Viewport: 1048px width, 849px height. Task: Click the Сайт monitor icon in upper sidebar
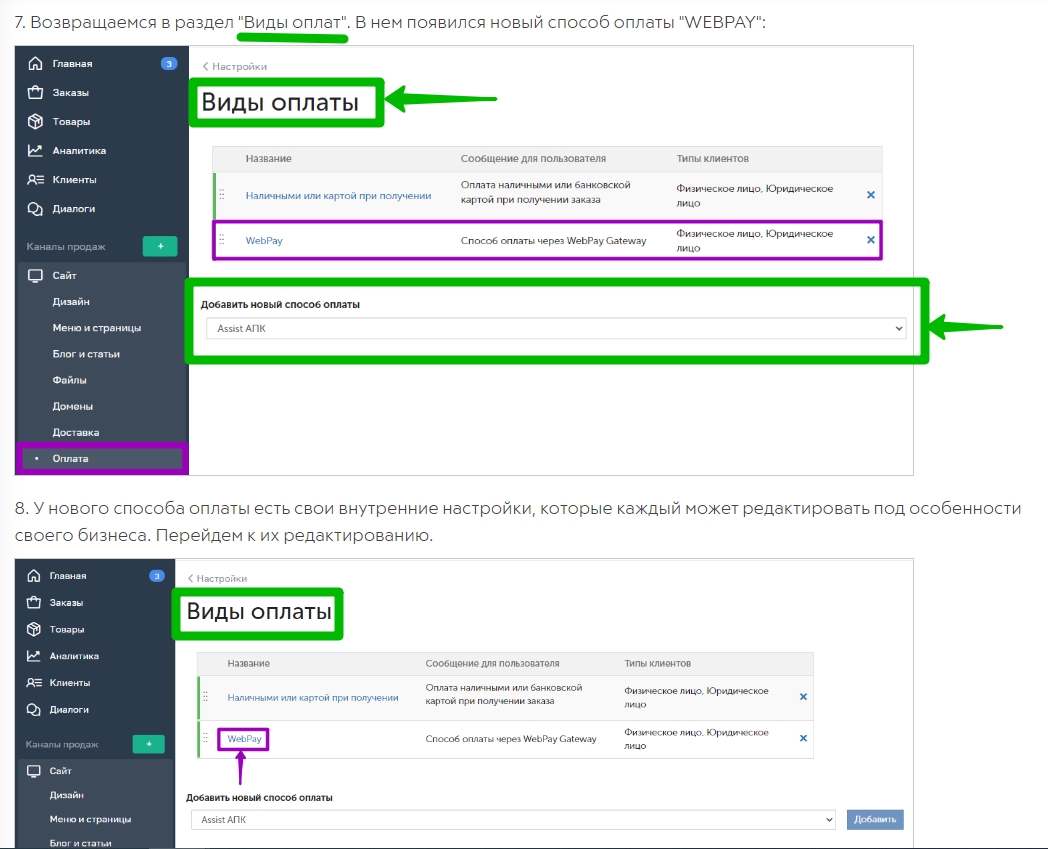pyautogui.click(x=35, y=275)
